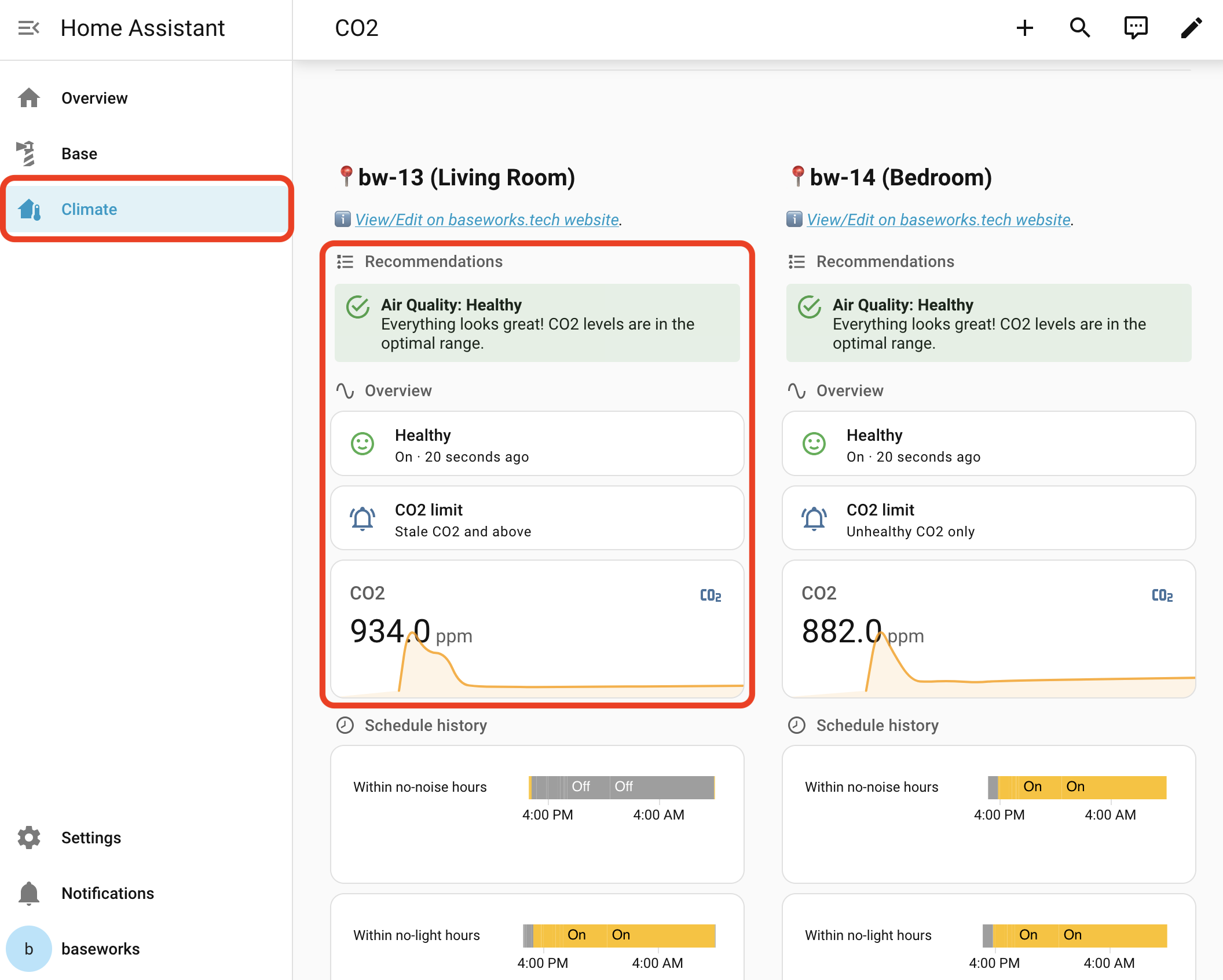Click the bw-13 (Living Room) heading

(x=466, y=177)
